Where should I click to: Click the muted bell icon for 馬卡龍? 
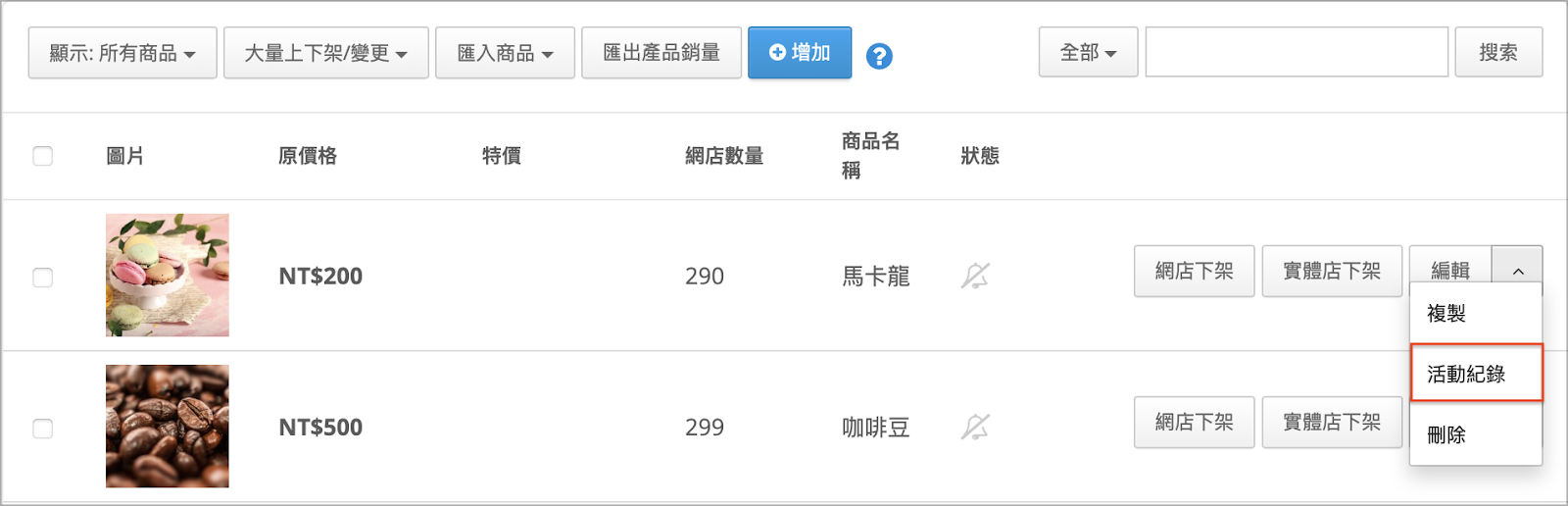(x=975, y=276)
